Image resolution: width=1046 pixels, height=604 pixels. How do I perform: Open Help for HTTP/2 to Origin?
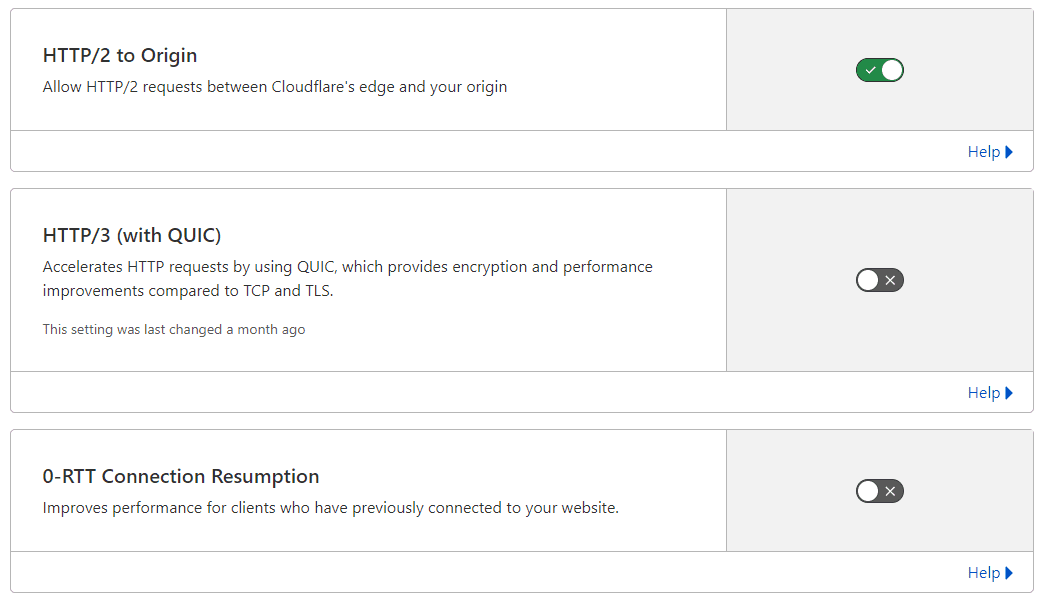click(x=983, y=151)
